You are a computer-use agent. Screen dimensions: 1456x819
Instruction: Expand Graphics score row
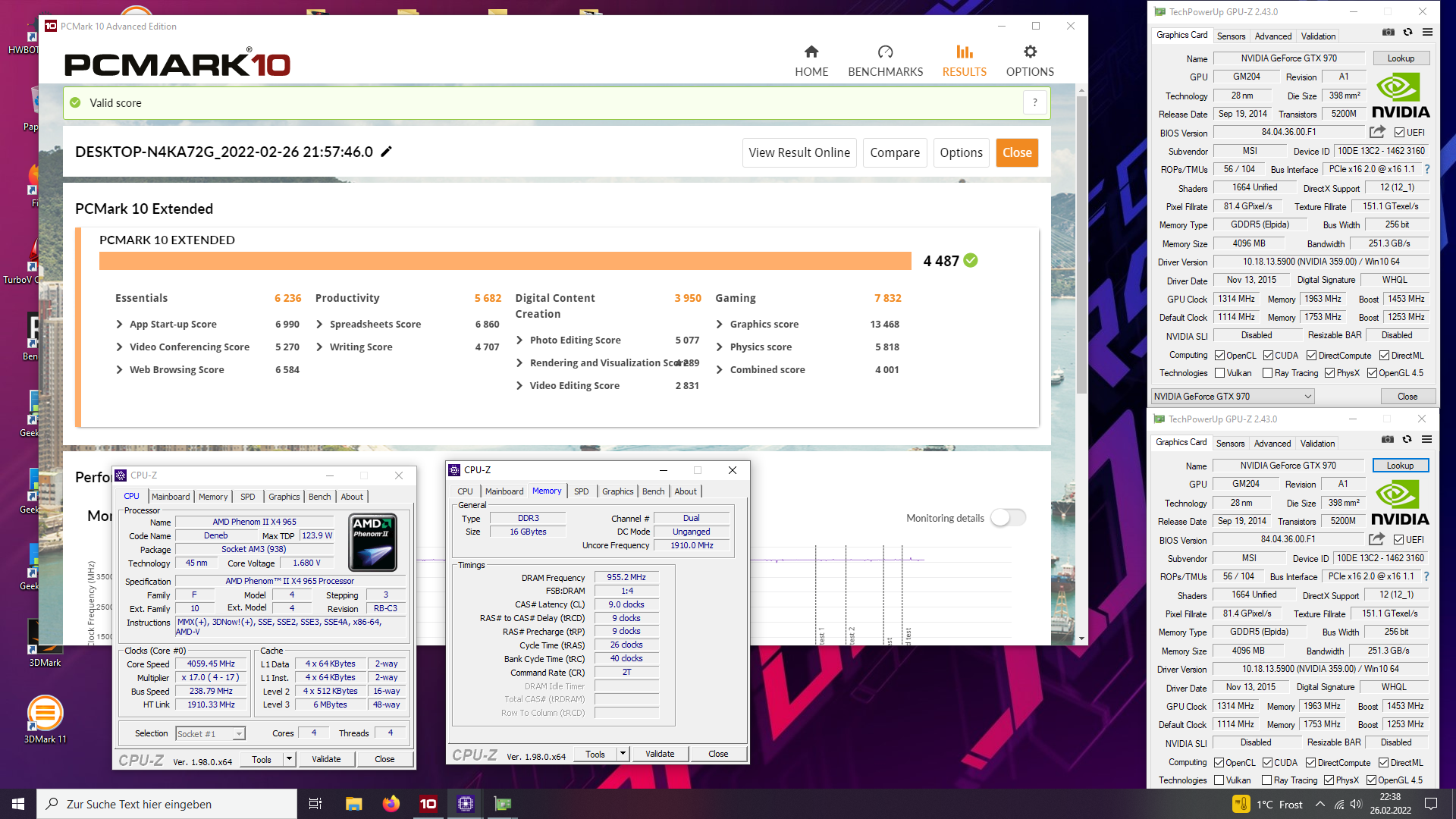pyautogui.click(x=720, y=324)
